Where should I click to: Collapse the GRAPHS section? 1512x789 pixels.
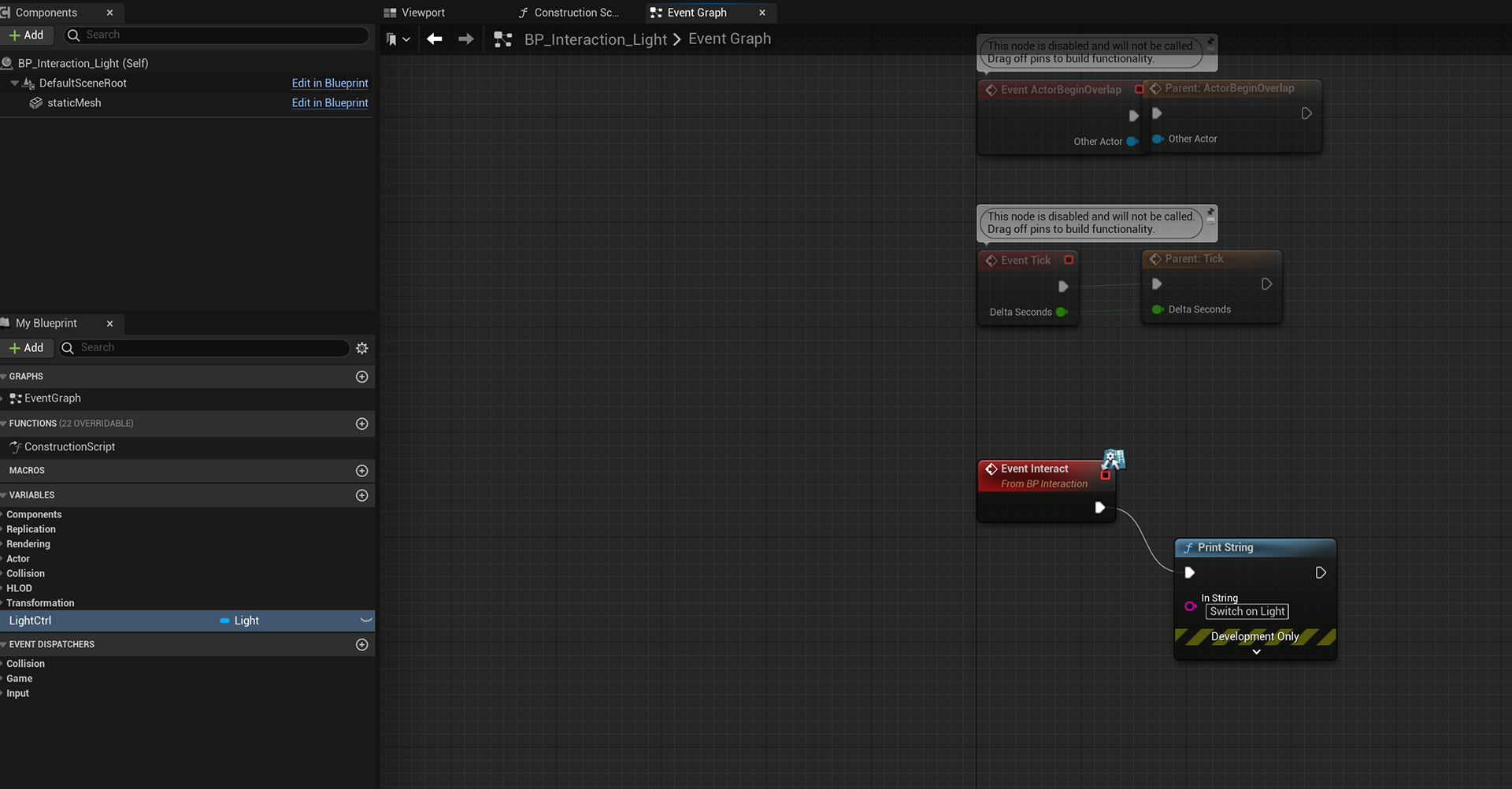[x=4, y=376]
